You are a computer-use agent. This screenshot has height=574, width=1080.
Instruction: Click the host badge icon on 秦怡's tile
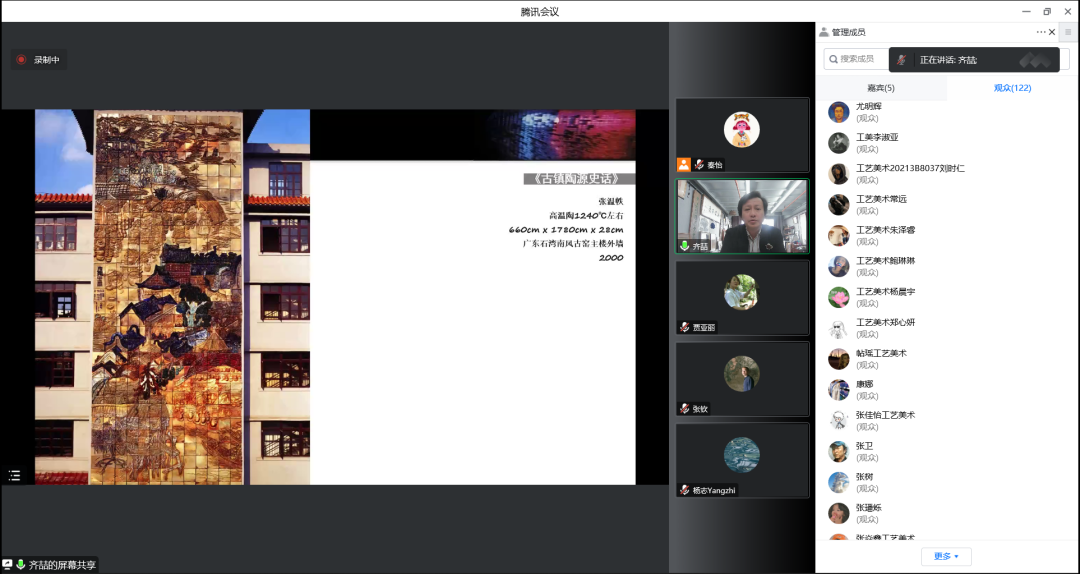[684, 165]
